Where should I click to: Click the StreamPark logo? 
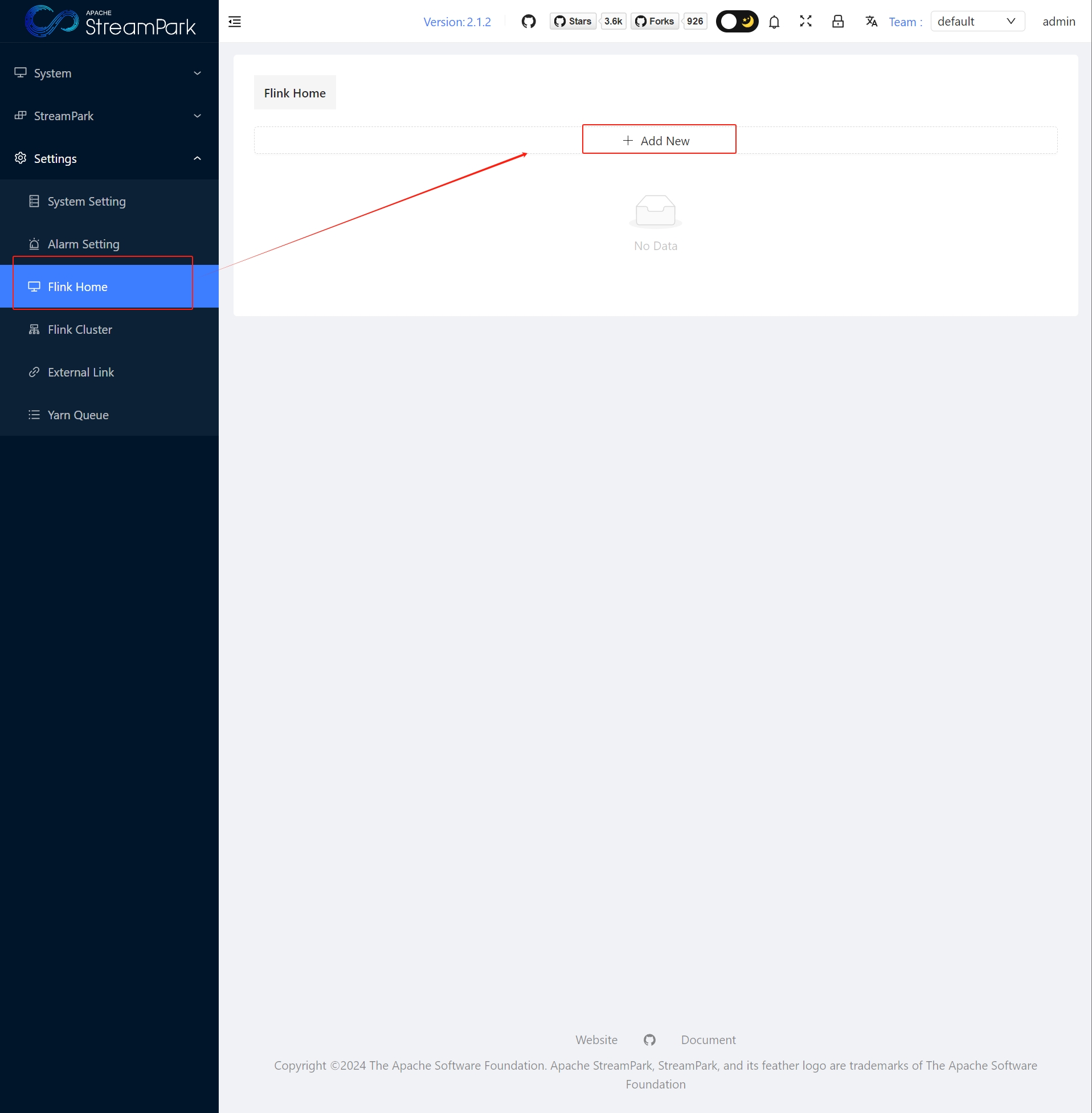pos(109,22)
